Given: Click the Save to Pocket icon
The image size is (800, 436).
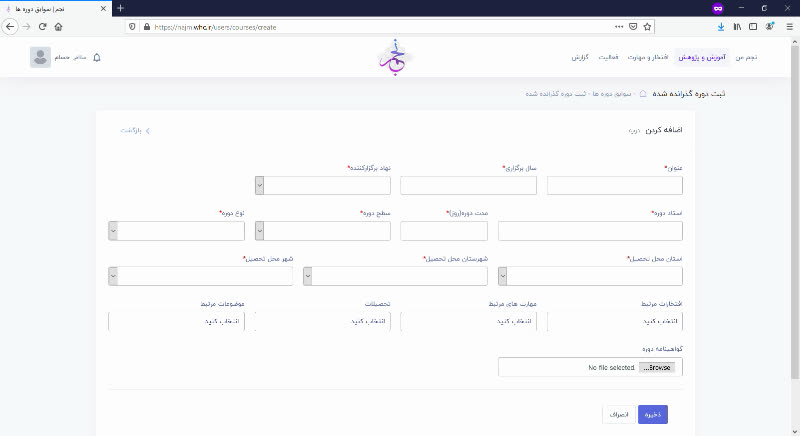Looking at the screenshot, I should click(x=633, y=27).
